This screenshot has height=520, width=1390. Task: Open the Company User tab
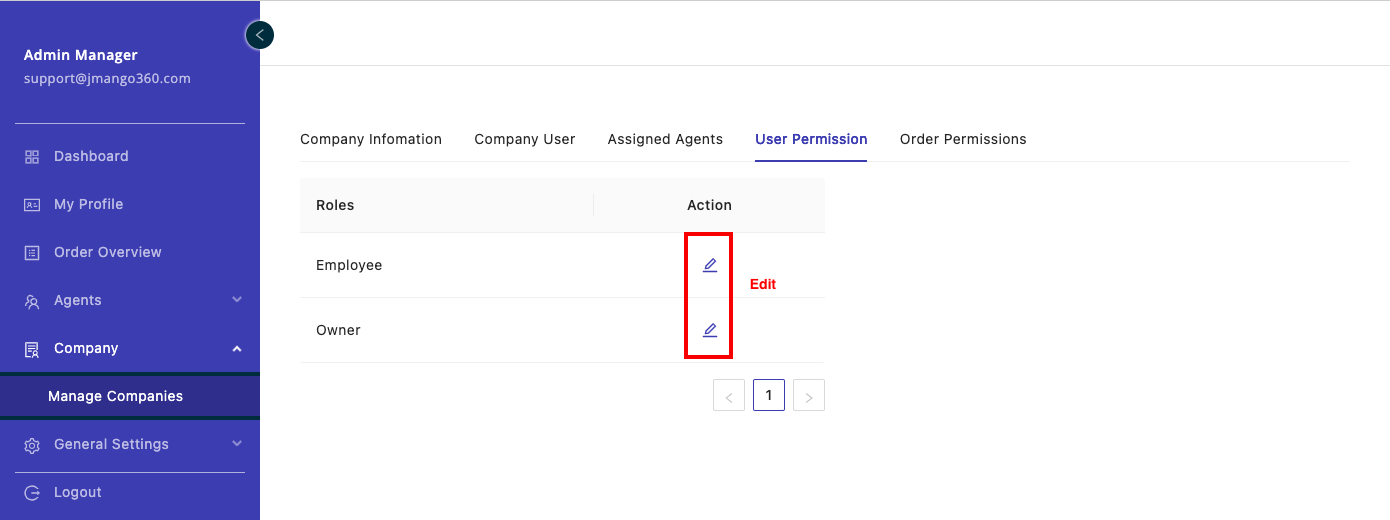524,139
